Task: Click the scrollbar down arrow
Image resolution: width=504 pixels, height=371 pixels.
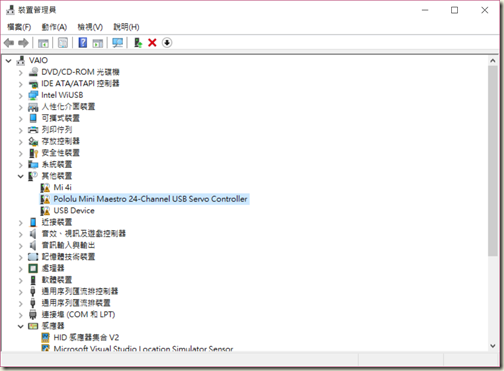Action: tap(493, 346)
